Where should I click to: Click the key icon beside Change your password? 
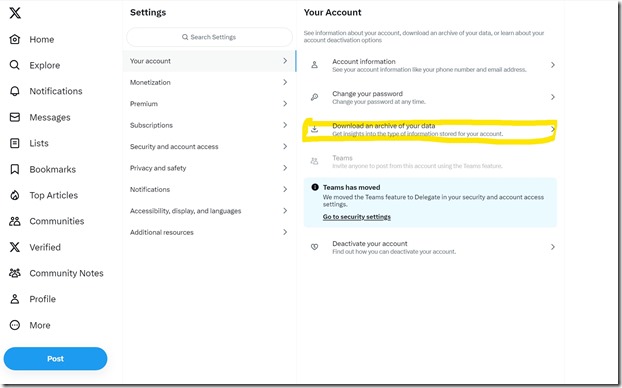pos(315,97)
